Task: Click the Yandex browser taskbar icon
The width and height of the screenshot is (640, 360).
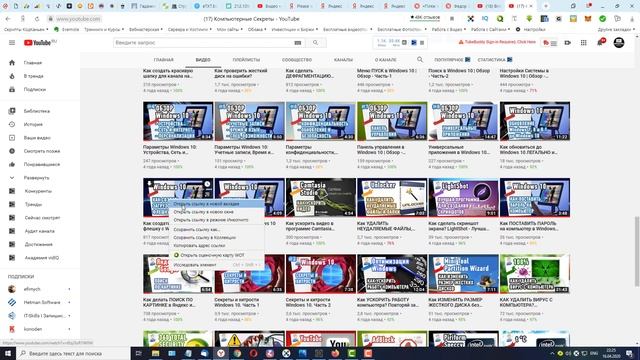Action: (221, 353)
